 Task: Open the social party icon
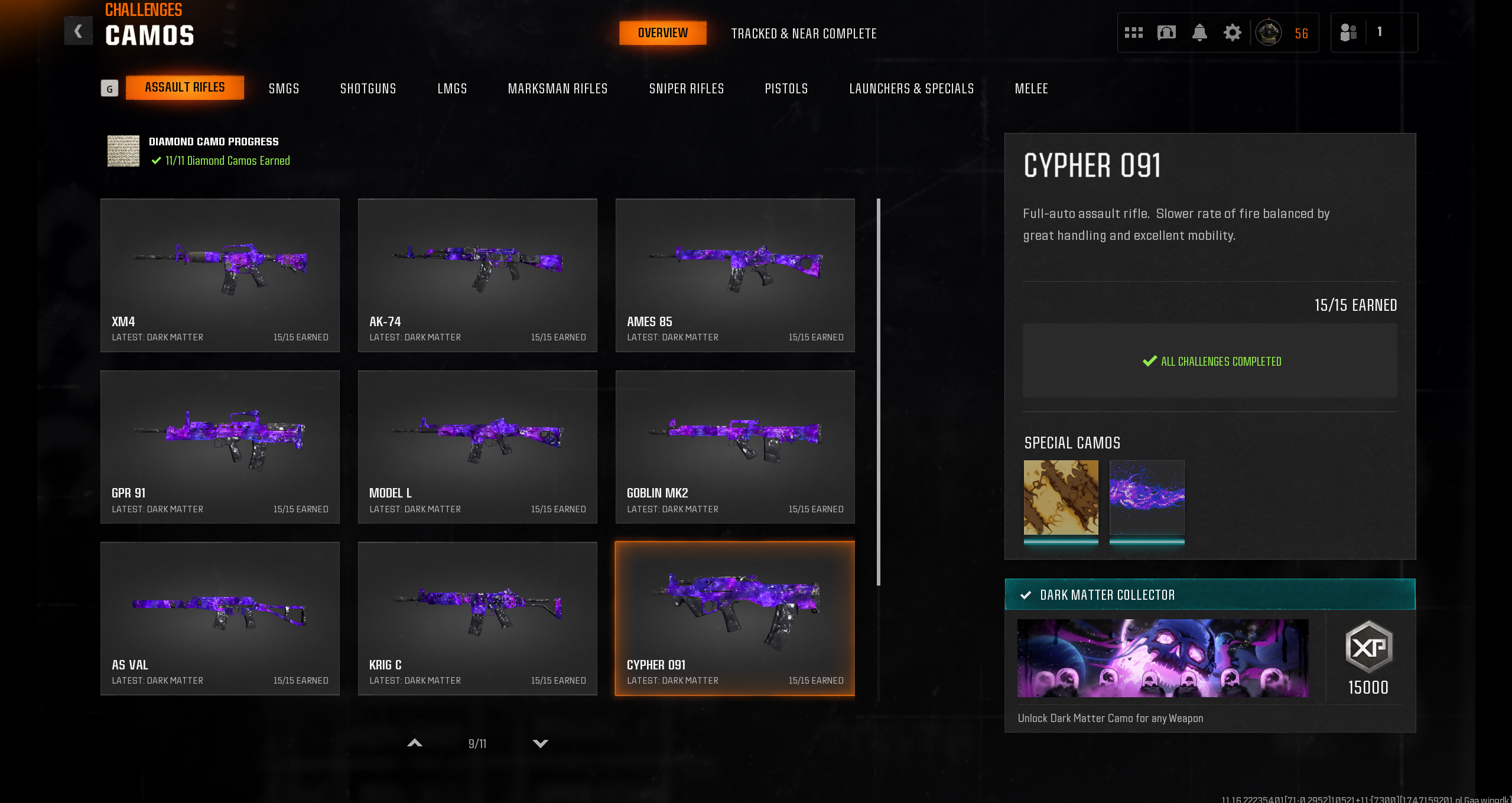(x=1348, y=32)
